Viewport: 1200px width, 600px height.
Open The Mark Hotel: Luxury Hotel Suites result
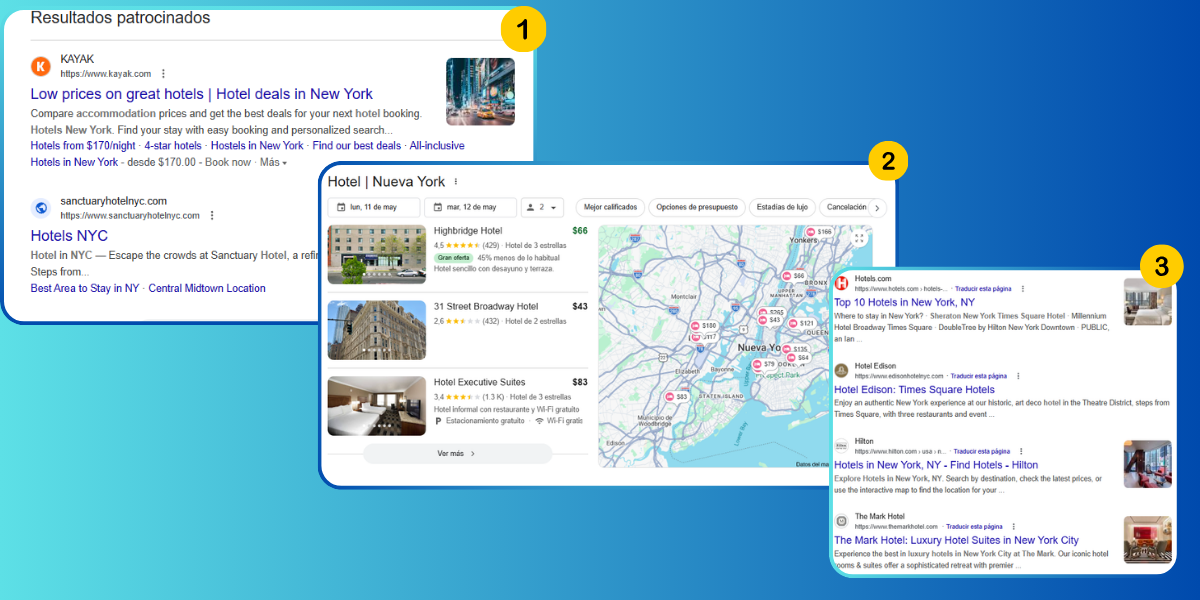pyautogui.click(x=956, y=540)
